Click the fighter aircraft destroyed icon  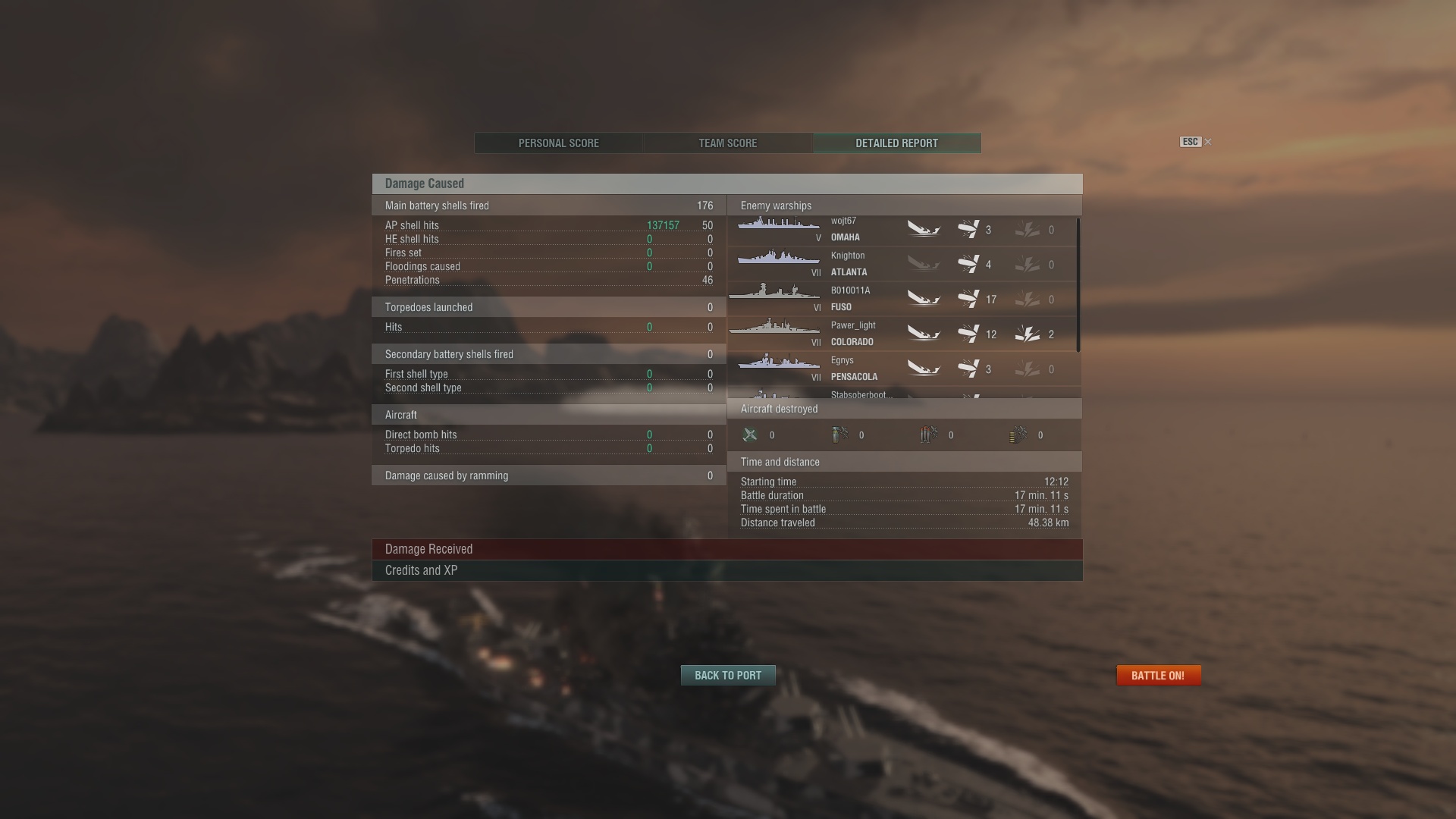coord(750,435)
